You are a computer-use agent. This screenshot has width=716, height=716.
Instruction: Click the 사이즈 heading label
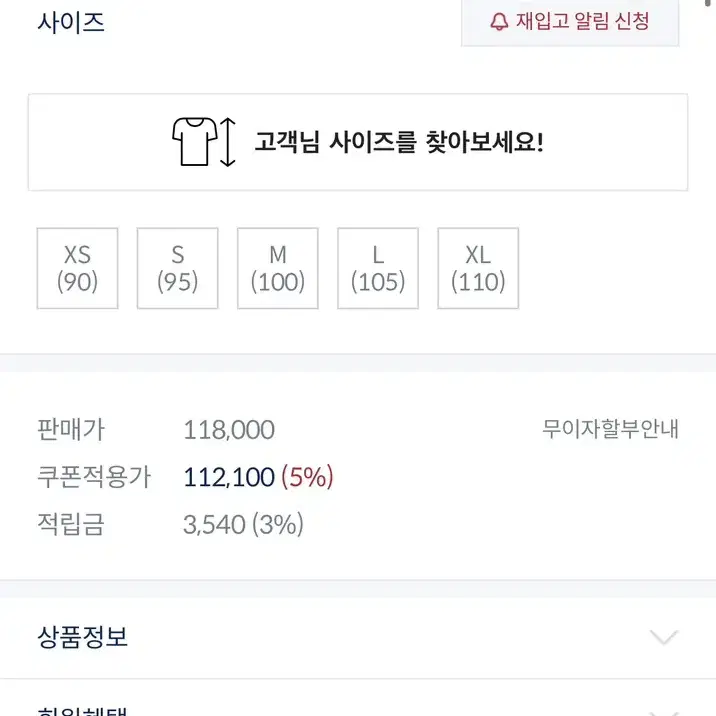tap(71, 22)
